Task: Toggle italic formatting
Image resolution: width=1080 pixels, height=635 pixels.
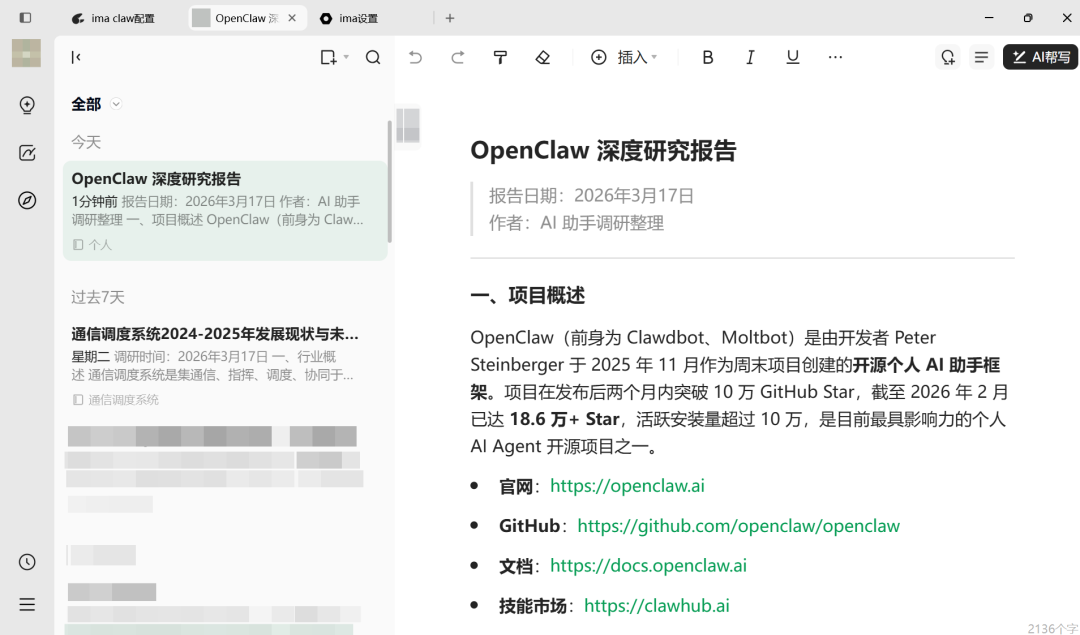Action: (x=750, y=57)
